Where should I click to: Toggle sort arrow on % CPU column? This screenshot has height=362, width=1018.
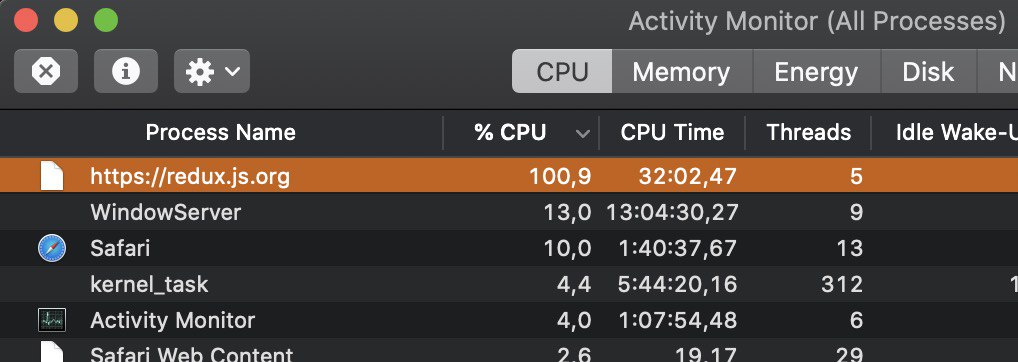582,134
